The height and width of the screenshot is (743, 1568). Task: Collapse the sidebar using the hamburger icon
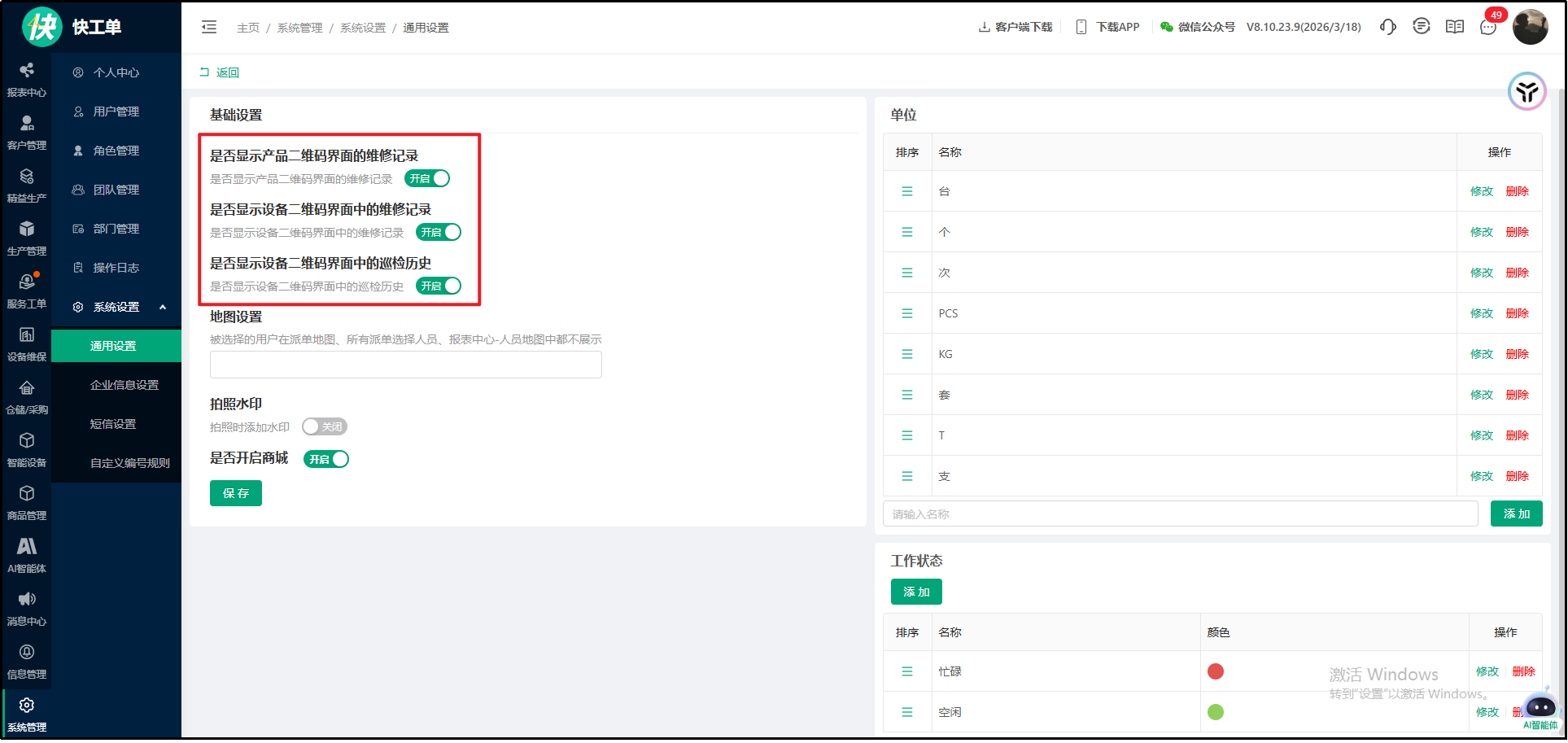point(209,27)
